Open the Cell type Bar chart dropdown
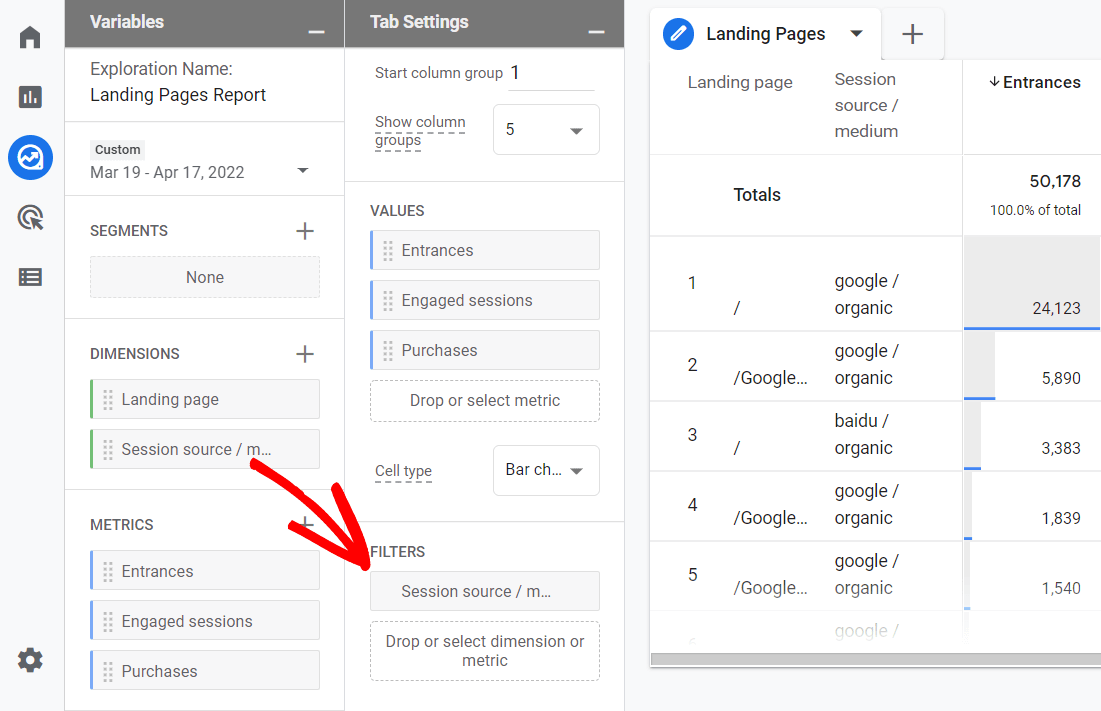Viewport: 1101px width, 711px height. point(546,470)
